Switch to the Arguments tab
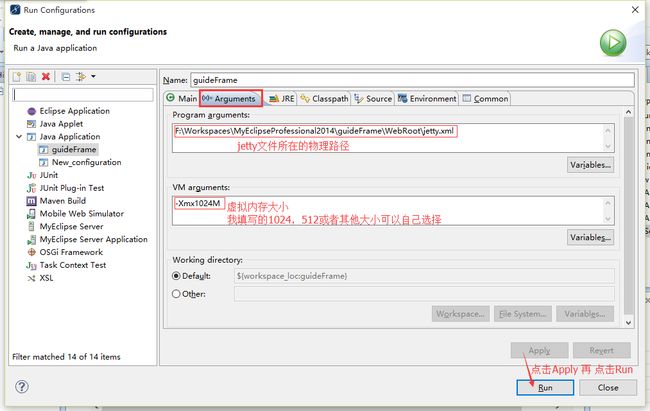The image size is (650, 411). [230, 98]
